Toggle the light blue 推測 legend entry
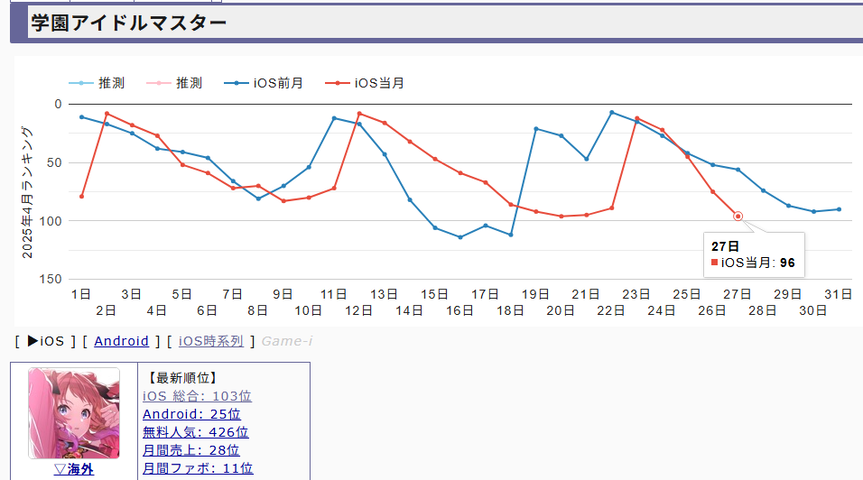The image size is (863, 480). click(97, 83)
